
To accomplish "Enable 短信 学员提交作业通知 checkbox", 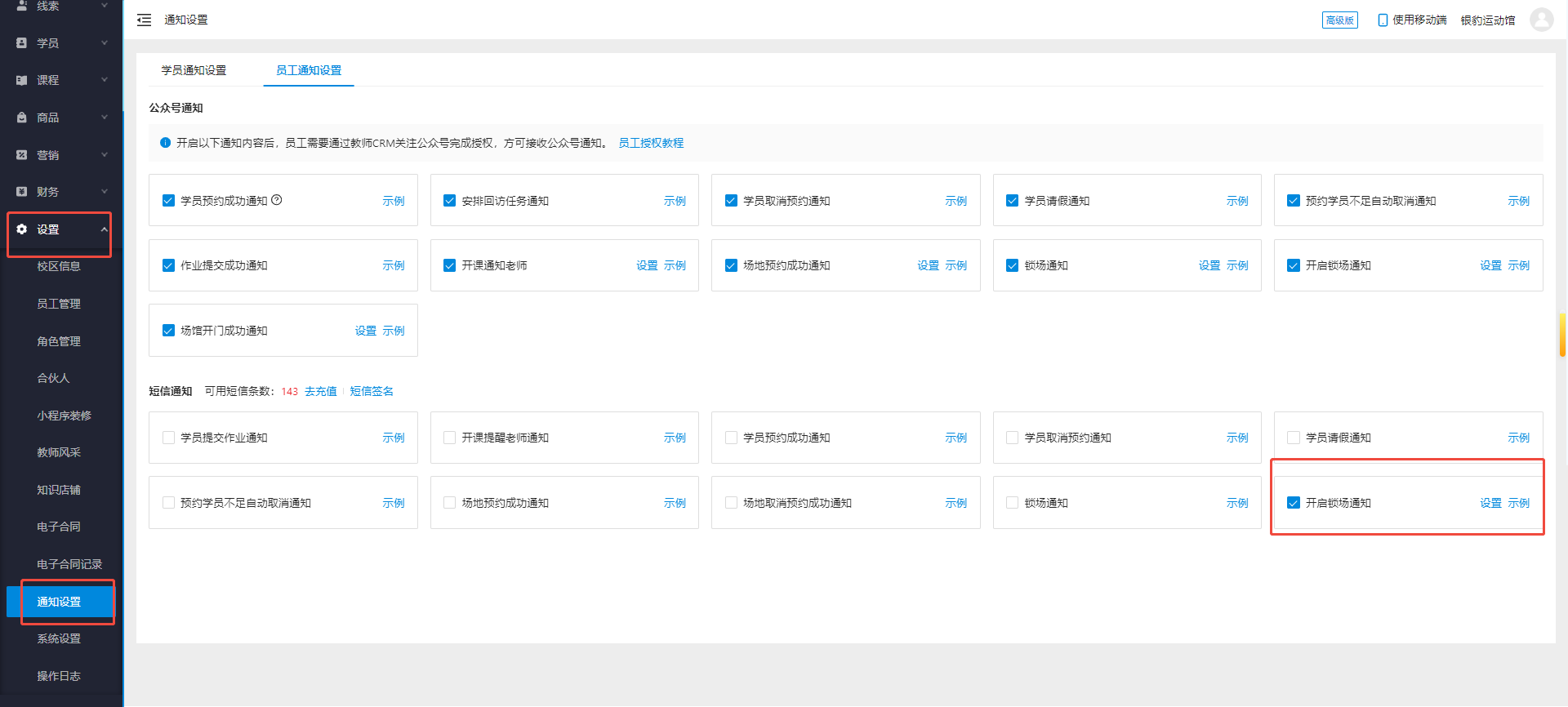I will [x=168, y=438].
